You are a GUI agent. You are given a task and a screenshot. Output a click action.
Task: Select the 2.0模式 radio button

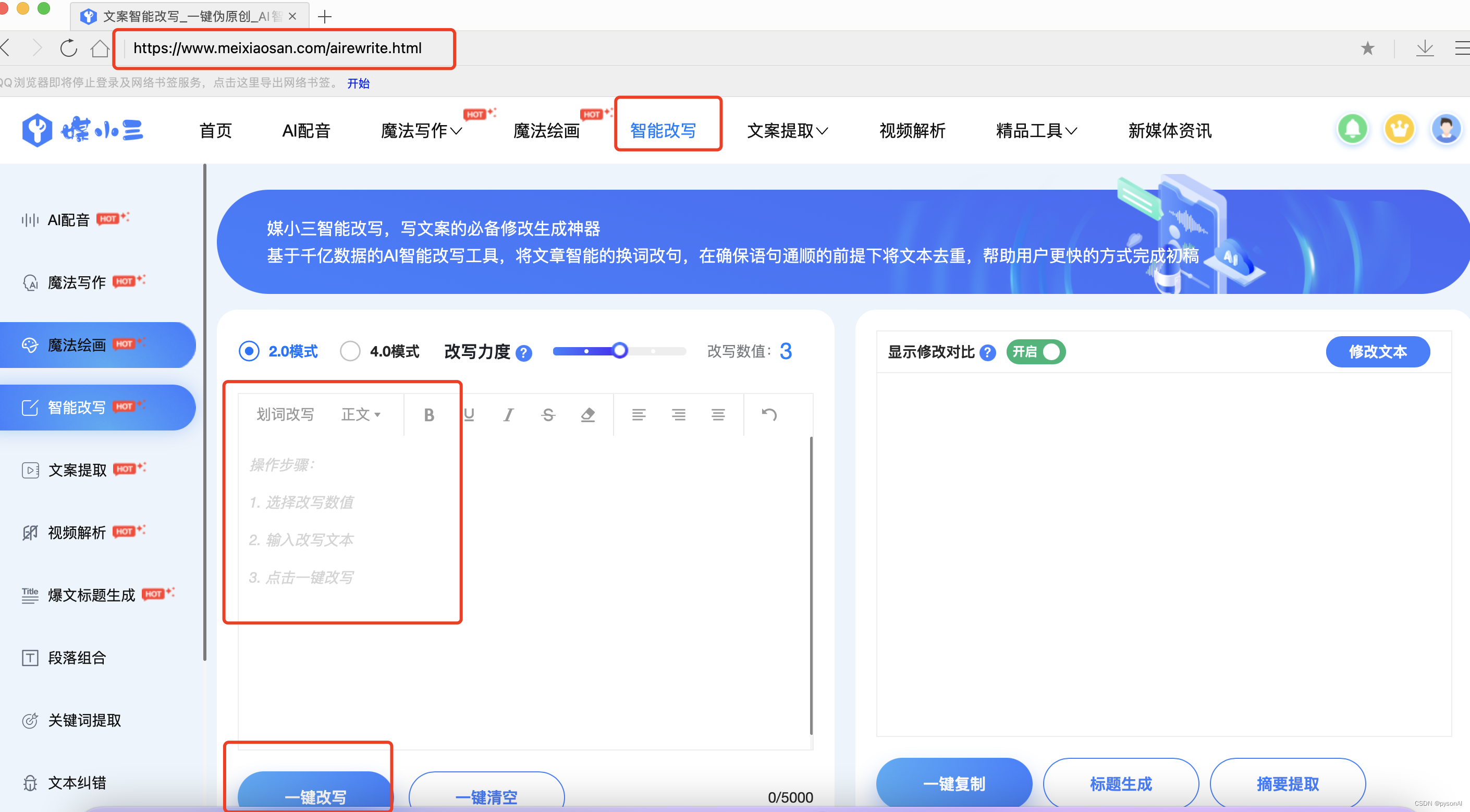click(249, 351)
